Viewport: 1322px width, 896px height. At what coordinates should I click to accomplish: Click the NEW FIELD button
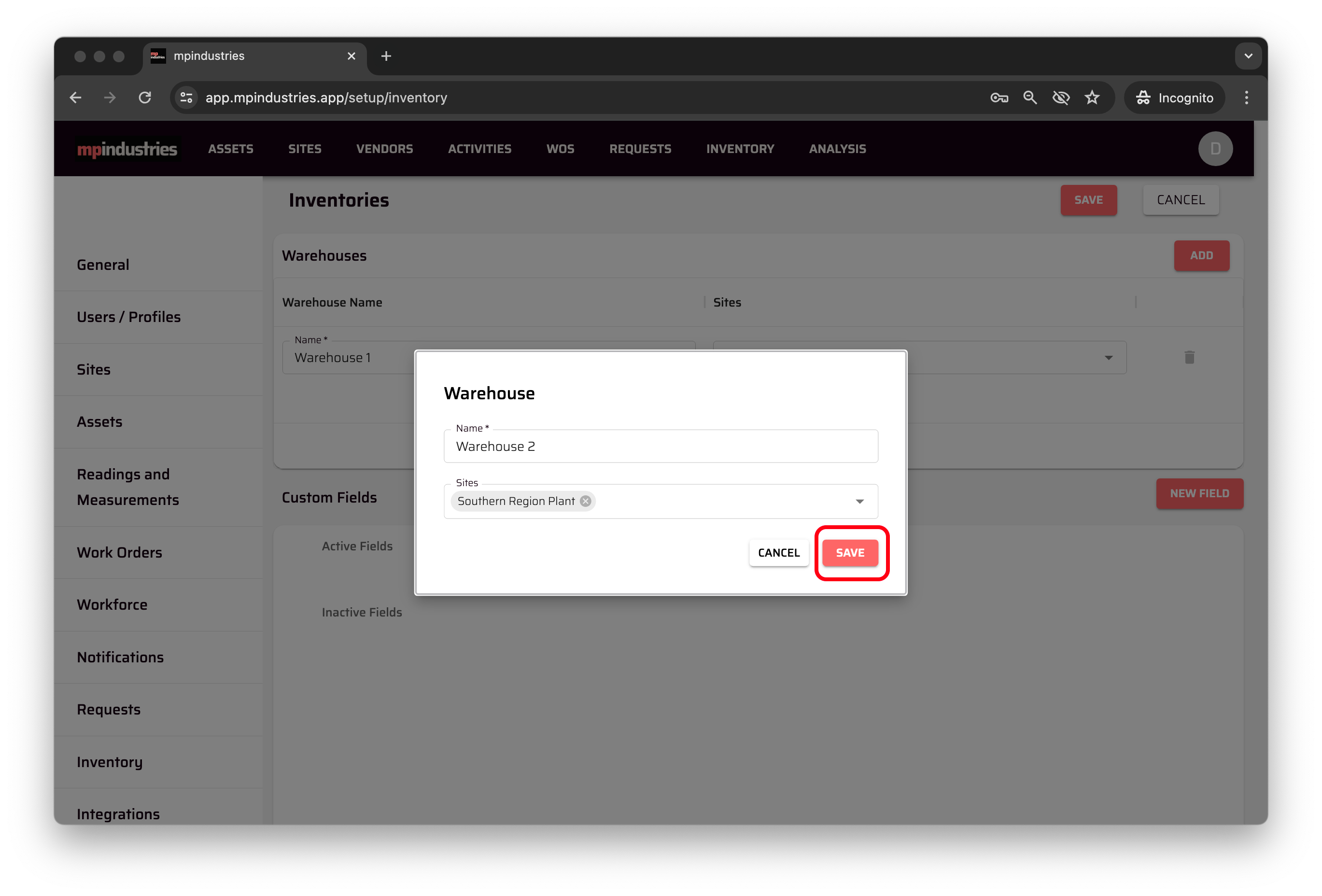(1199, 494)
